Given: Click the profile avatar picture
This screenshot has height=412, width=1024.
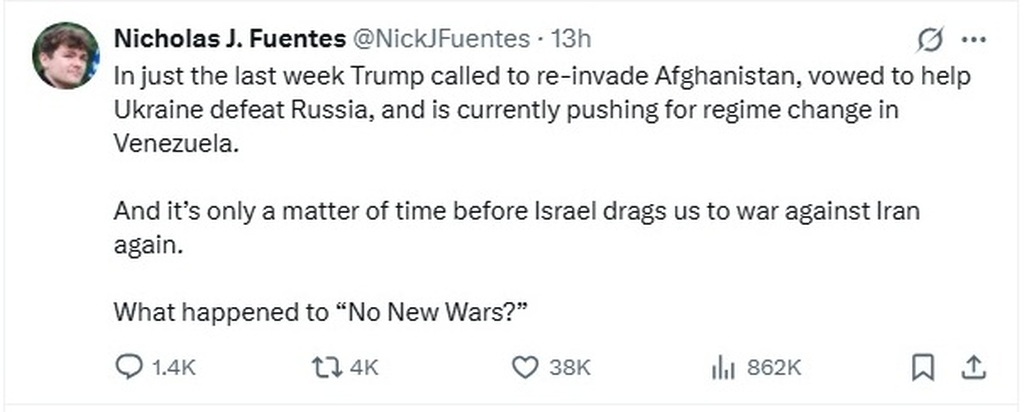Looking at the screenshot, I should (67, 55).
